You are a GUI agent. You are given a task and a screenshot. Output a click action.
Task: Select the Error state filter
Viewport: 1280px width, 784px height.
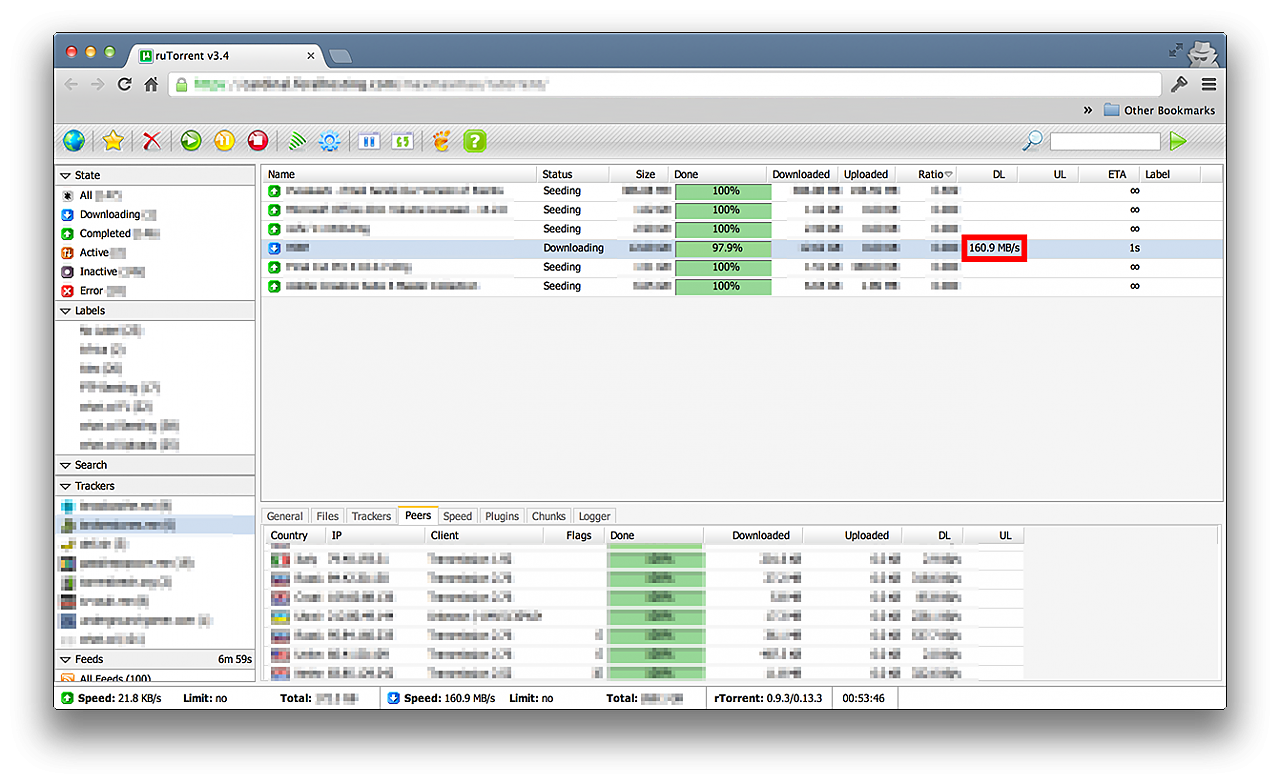point(92,291)
